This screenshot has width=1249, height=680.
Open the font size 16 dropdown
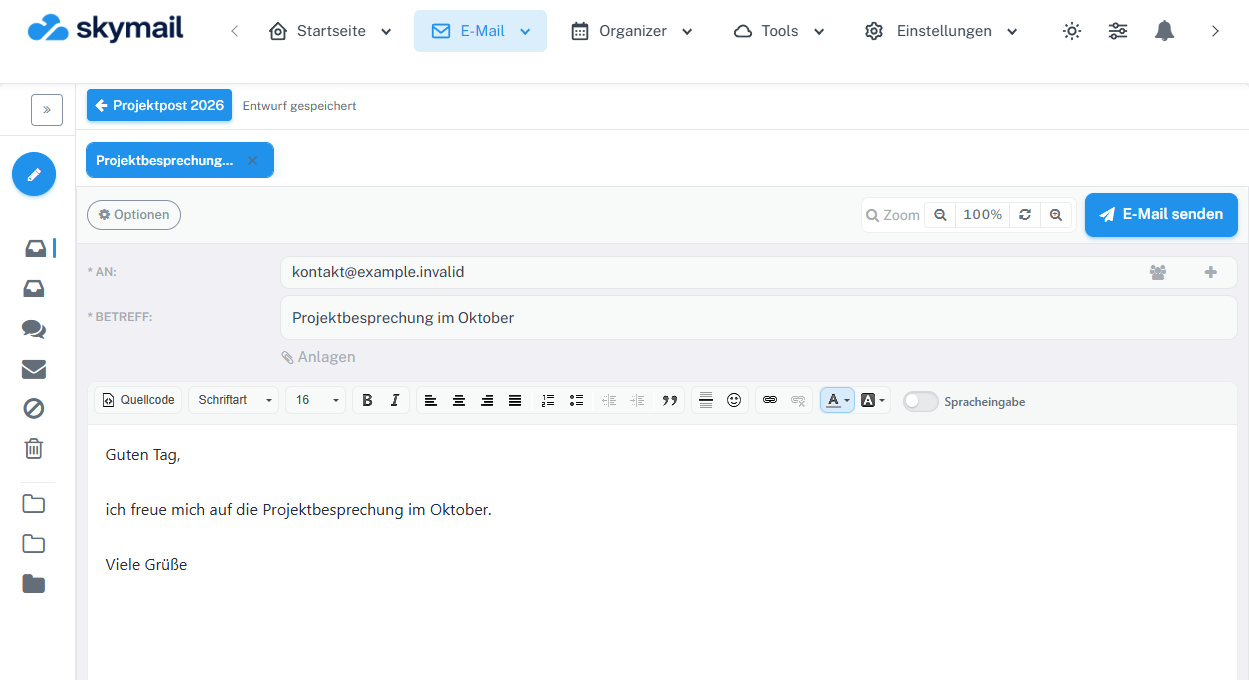pyautogui.click(x=315, y=400)
